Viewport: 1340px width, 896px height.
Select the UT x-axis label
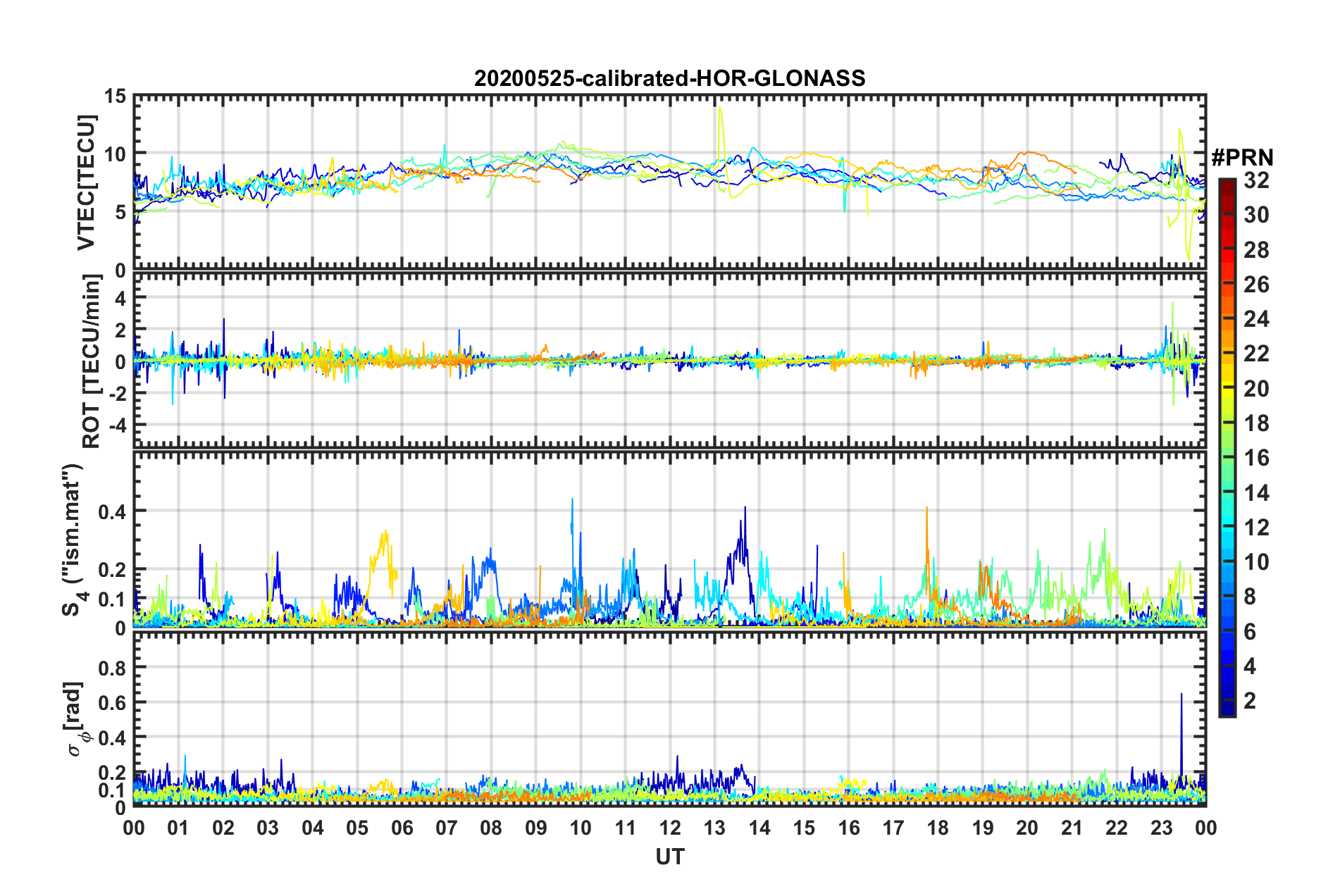(x=669, y=857)
